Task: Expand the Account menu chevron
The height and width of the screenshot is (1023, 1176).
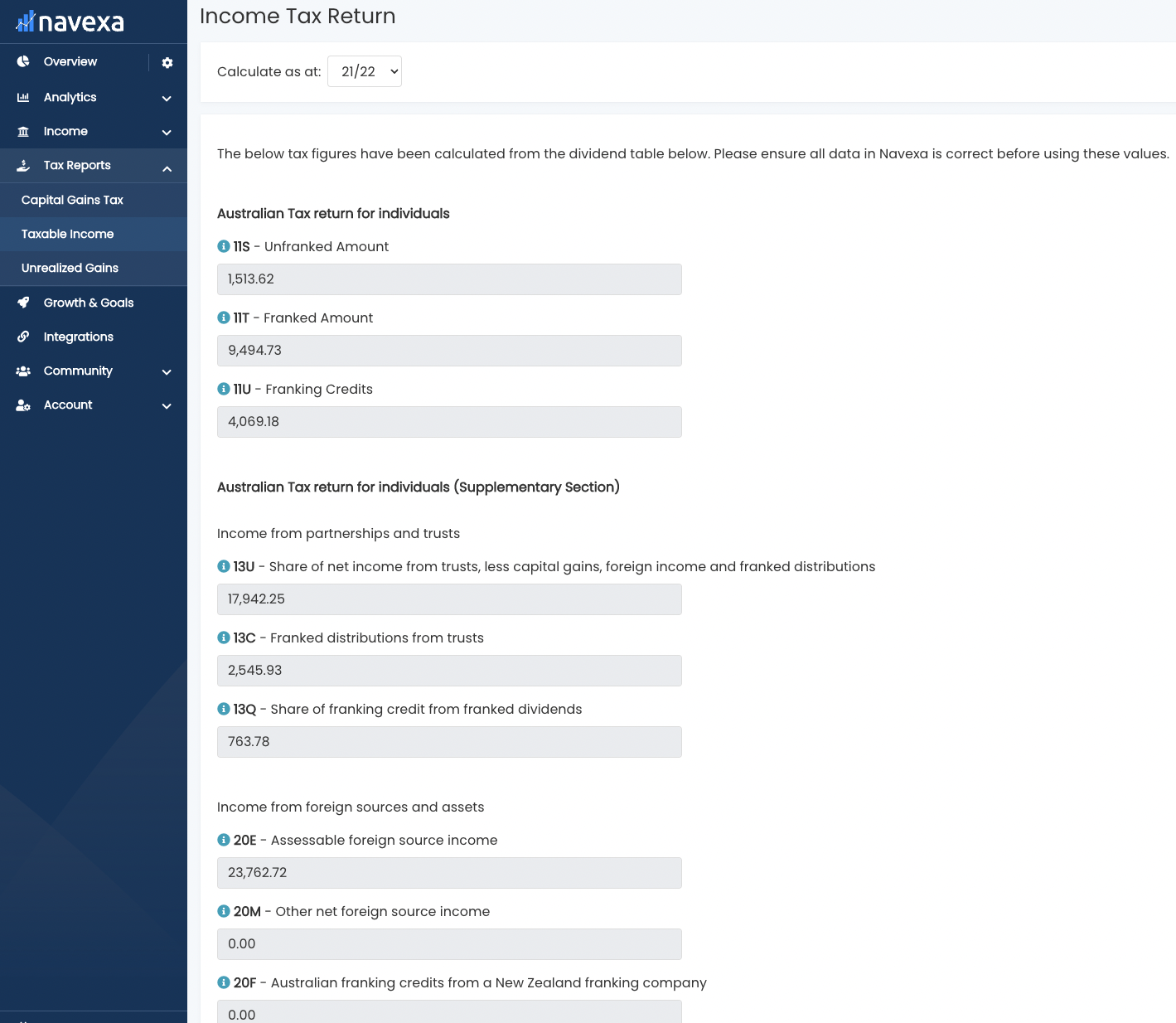Action: click(167, 405)
